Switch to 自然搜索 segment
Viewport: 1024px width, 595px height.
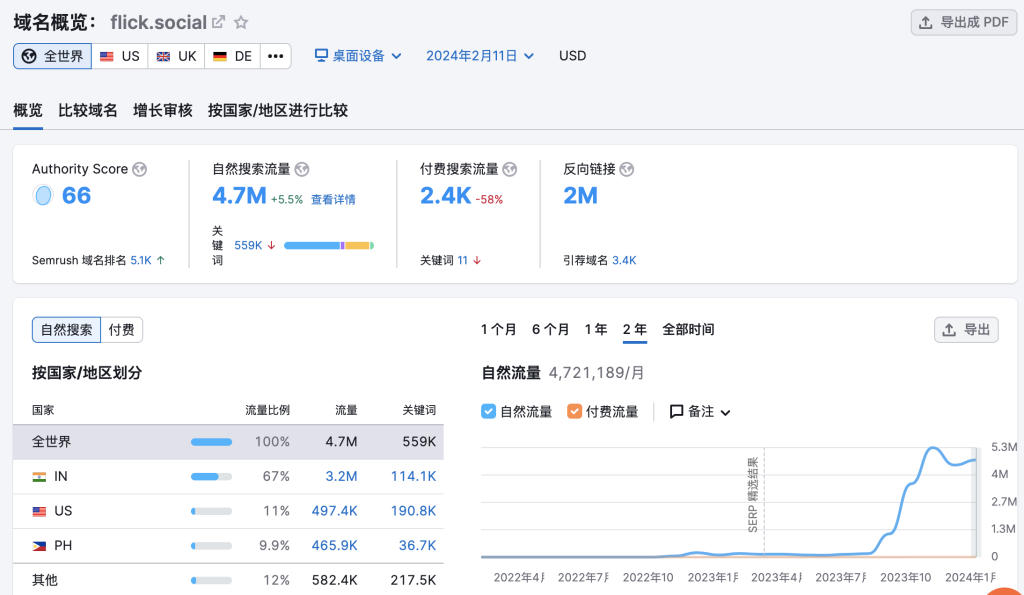coord(67,330)
